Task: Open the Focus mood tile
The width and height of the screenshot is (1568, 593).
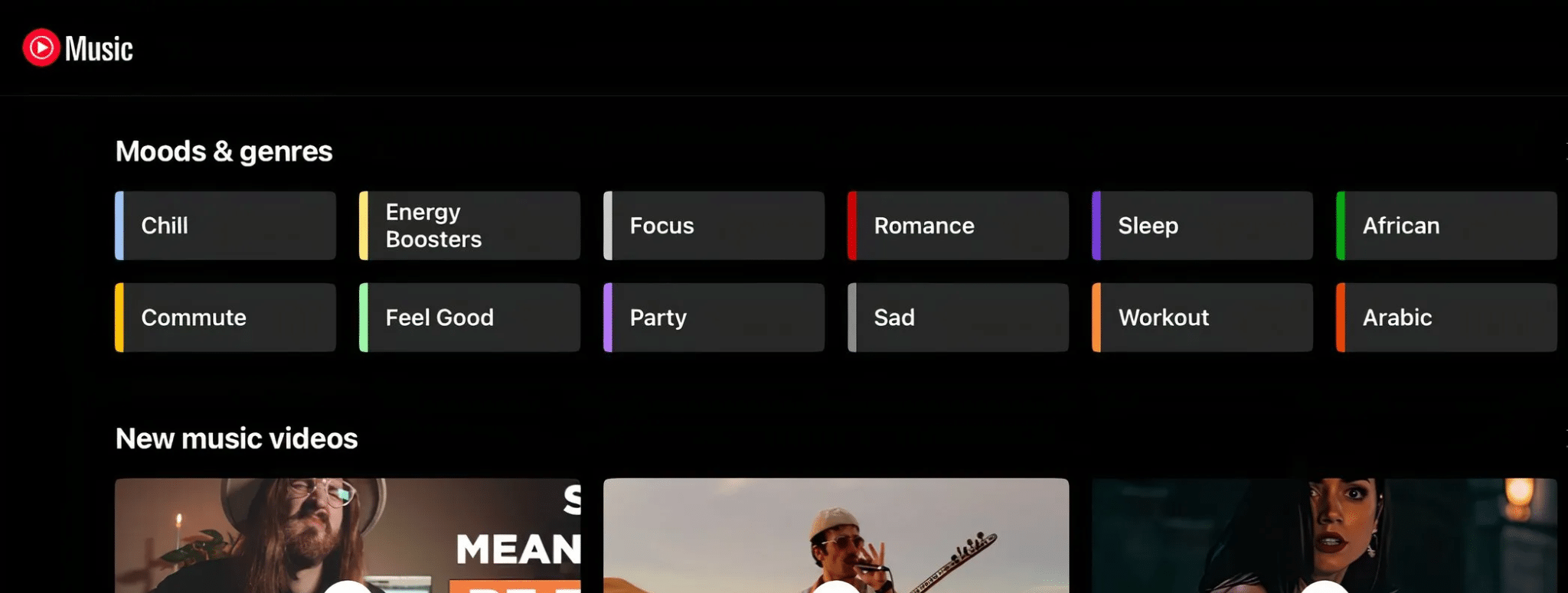Action: 714,226
